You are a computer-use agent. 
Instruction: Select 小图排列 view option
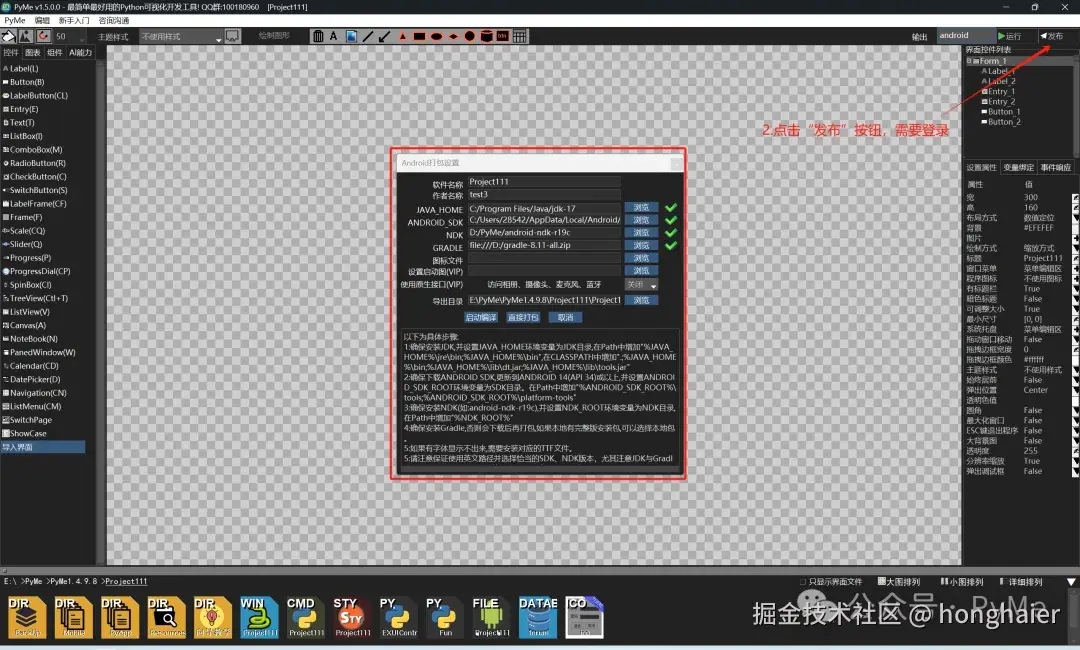962,582
